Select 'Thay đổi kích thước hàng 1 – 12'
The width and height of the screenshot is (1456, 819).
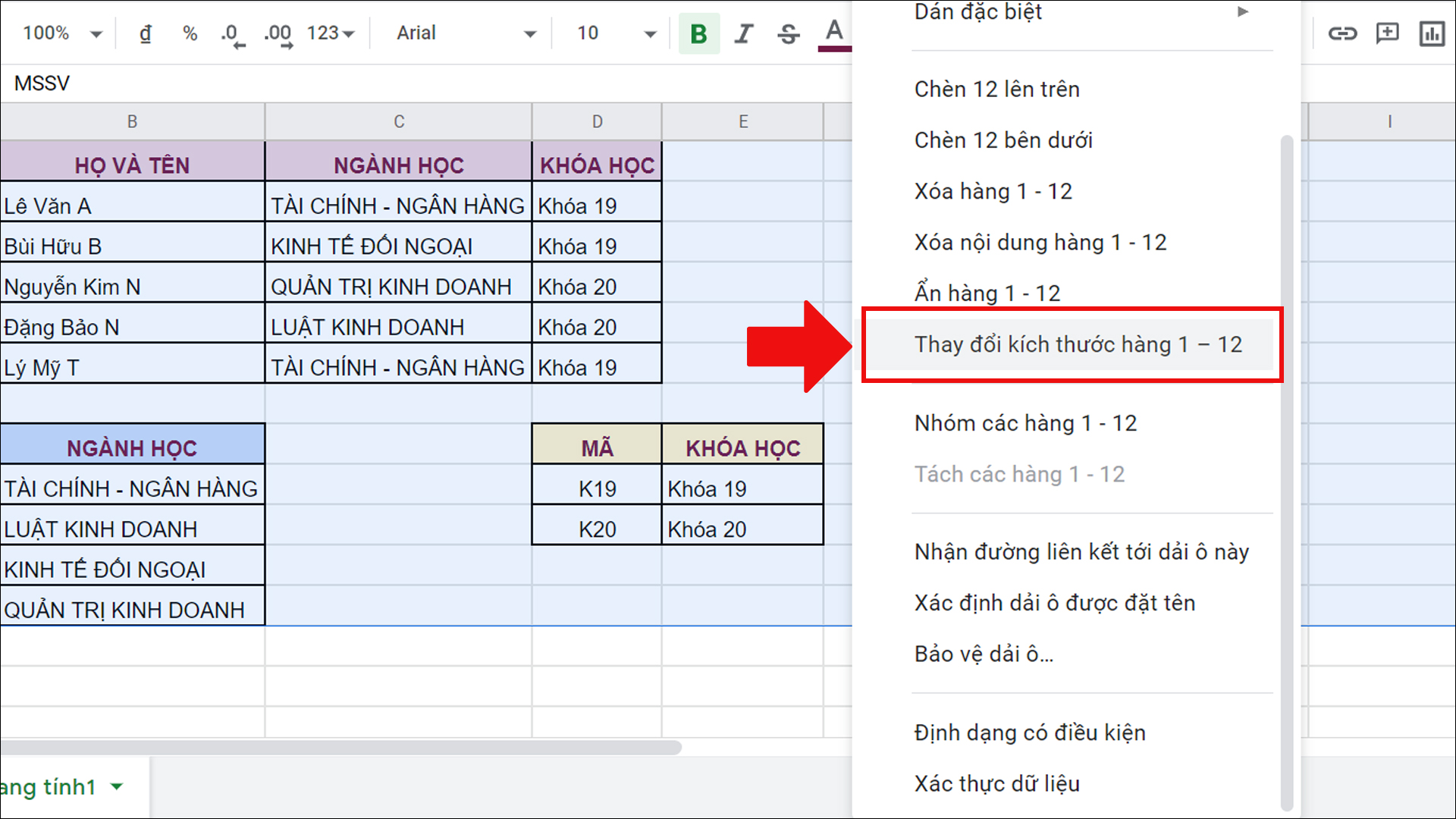tap(1078, 344)
